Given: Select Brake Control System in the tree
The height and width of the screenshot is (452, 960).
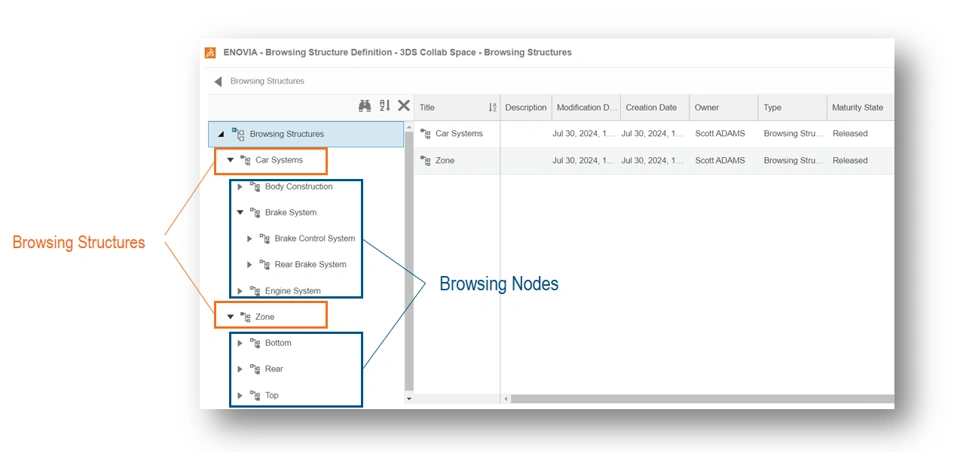Looking at the screenshot, I should click(x=315, y=239).
